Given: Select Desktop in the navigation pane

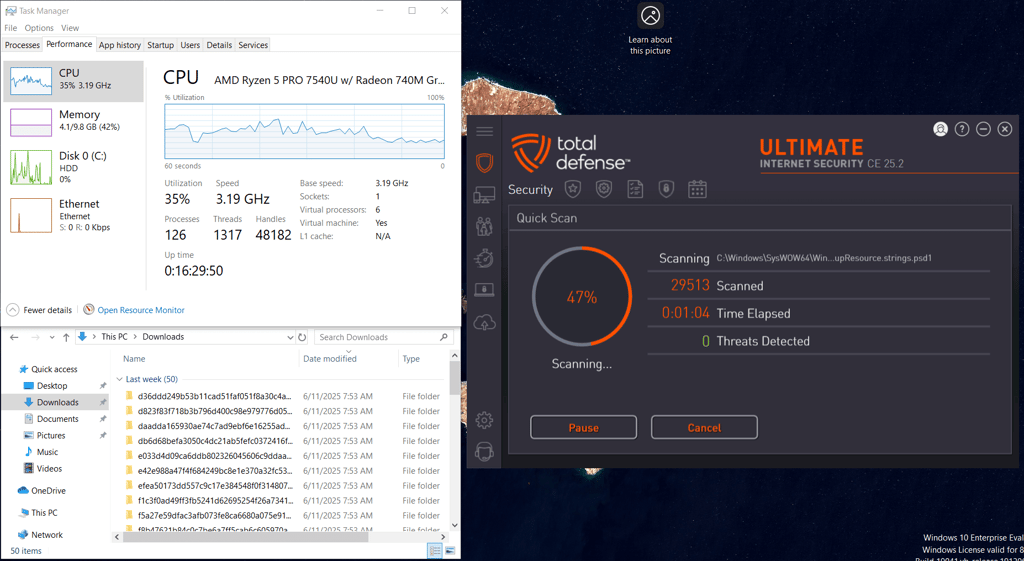Looking at the screenshot, I should [52, 386].
